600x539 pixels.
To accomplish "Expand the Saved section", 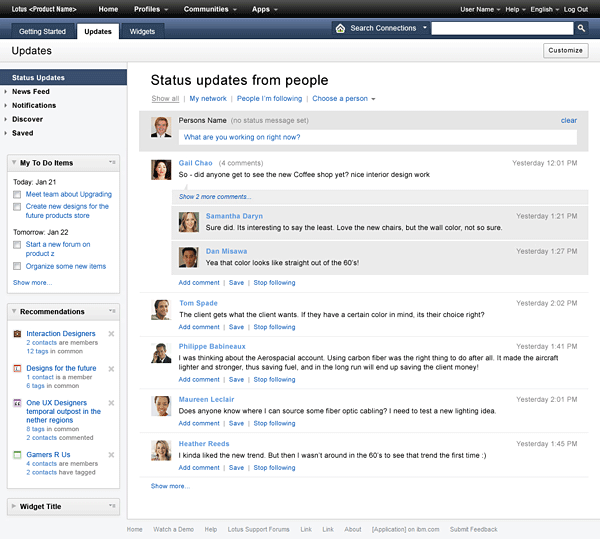I will coord(6,133).
